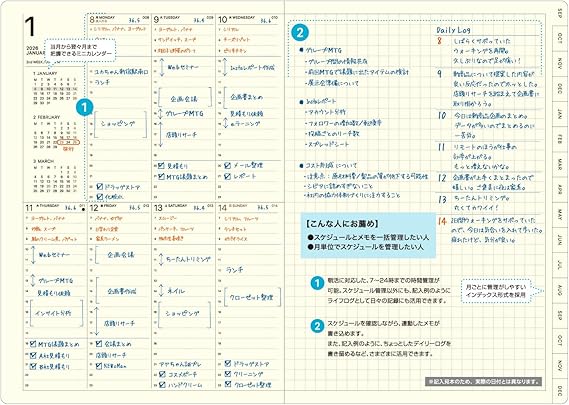The image size is (569, 405).
Task: Toggle the ハンドクリーム checkbox on Saturday 13
Action: click(162, 385)
